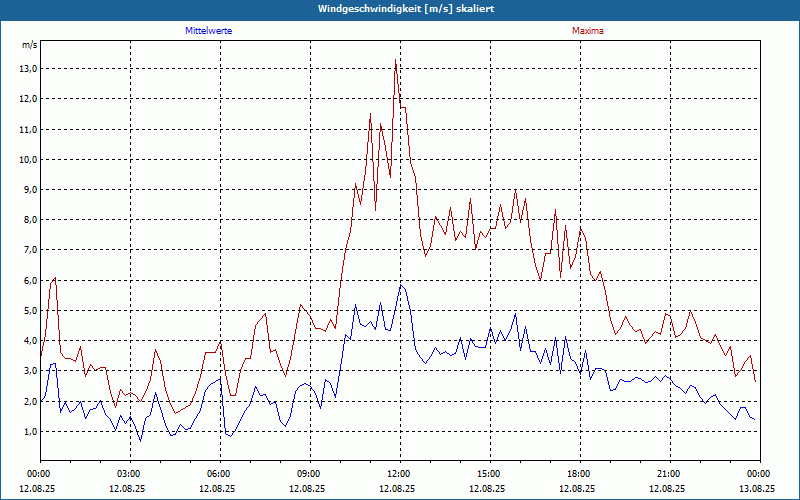800x500 pixels.
Task: Click the blue Mittelwerte peak near 12:00
Action: point(401,285)
